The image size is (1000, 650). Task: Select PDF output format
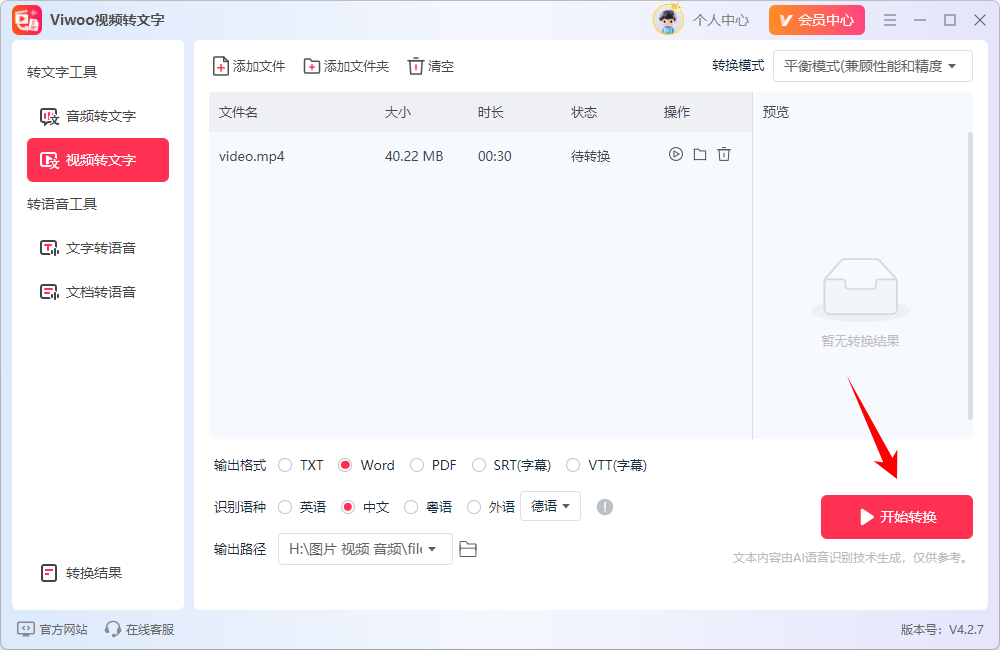[433, 466]
